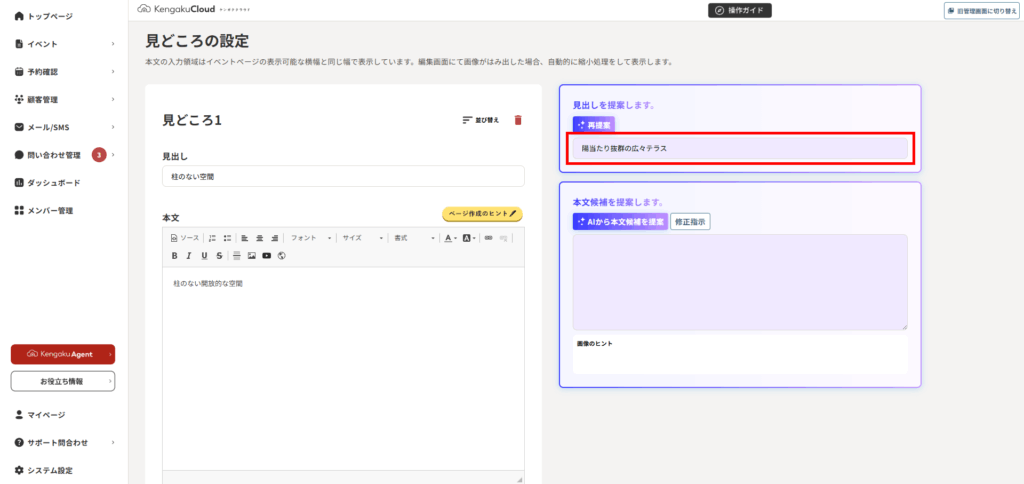Open the text color picker

coord(451,238)
